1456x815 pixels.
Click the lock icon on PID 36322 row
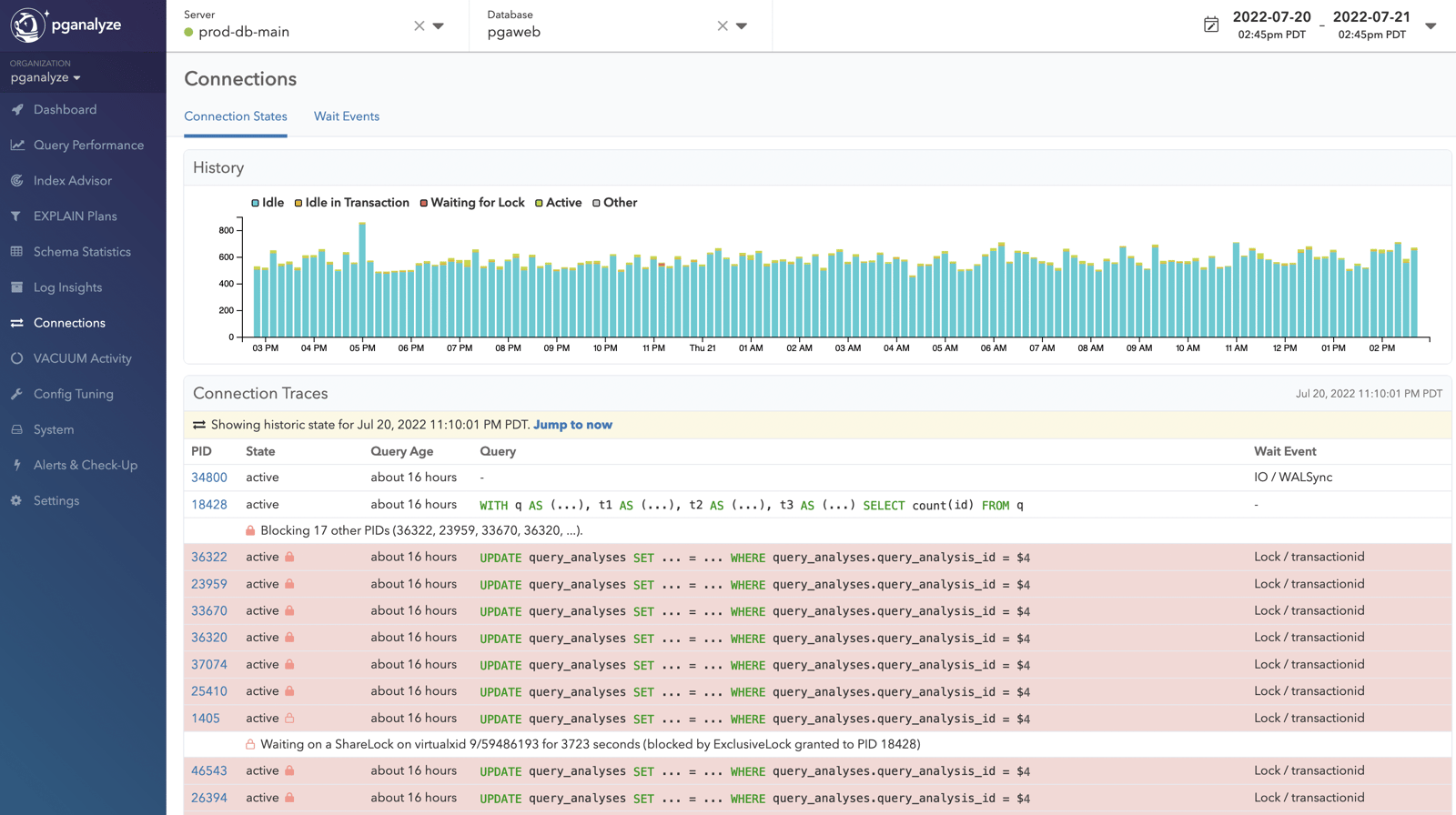click(x=289, y=557)
